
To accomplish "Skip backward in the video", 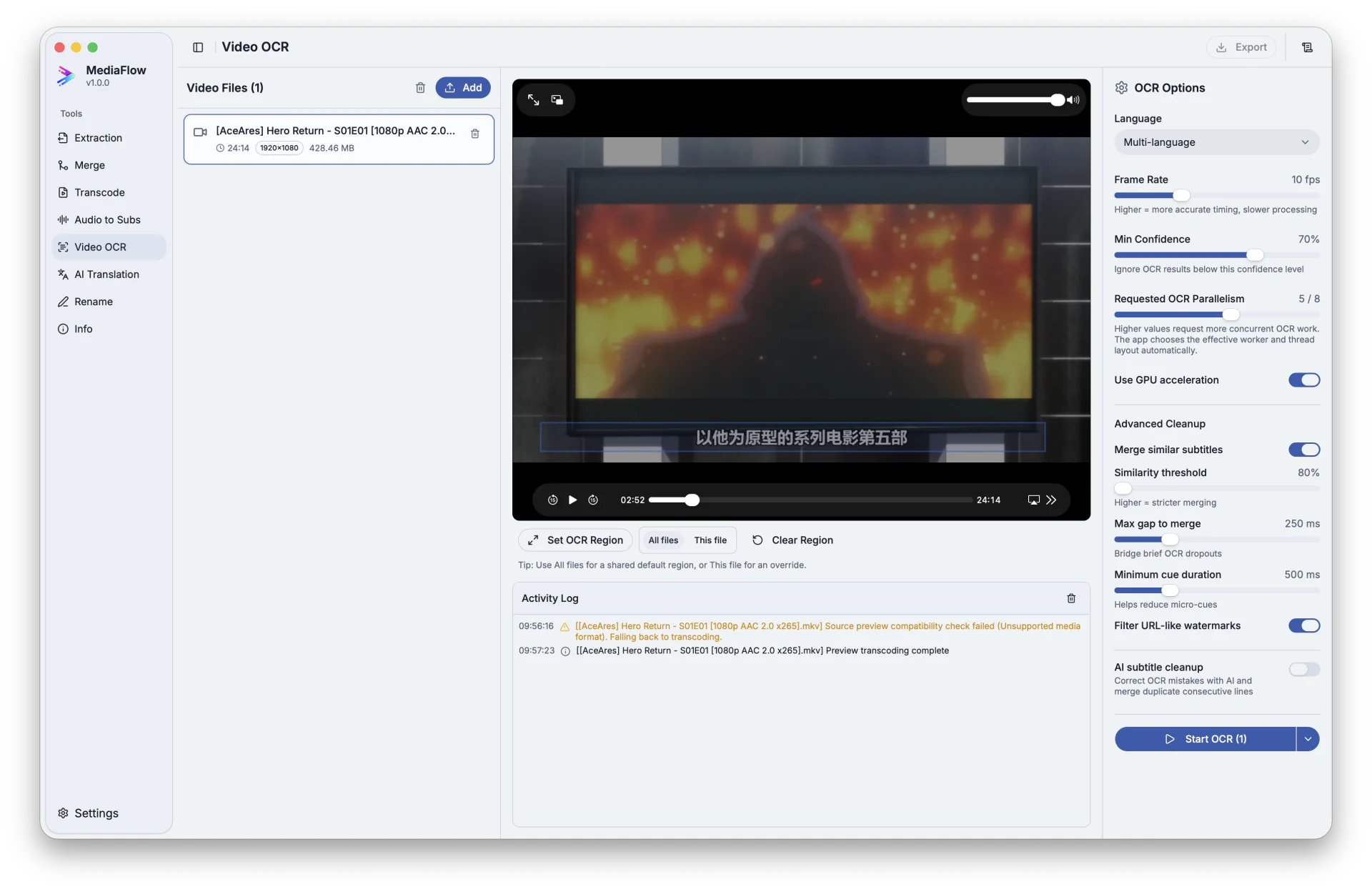I will tap(552, 500).
